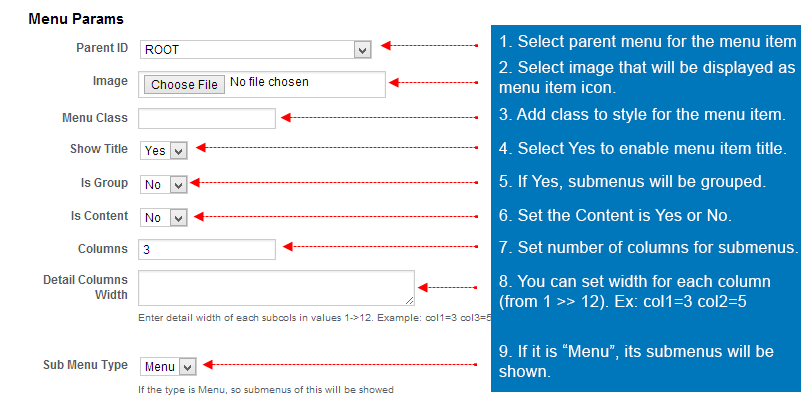Open the Is Content No dropdown

[x=163, y=217]
